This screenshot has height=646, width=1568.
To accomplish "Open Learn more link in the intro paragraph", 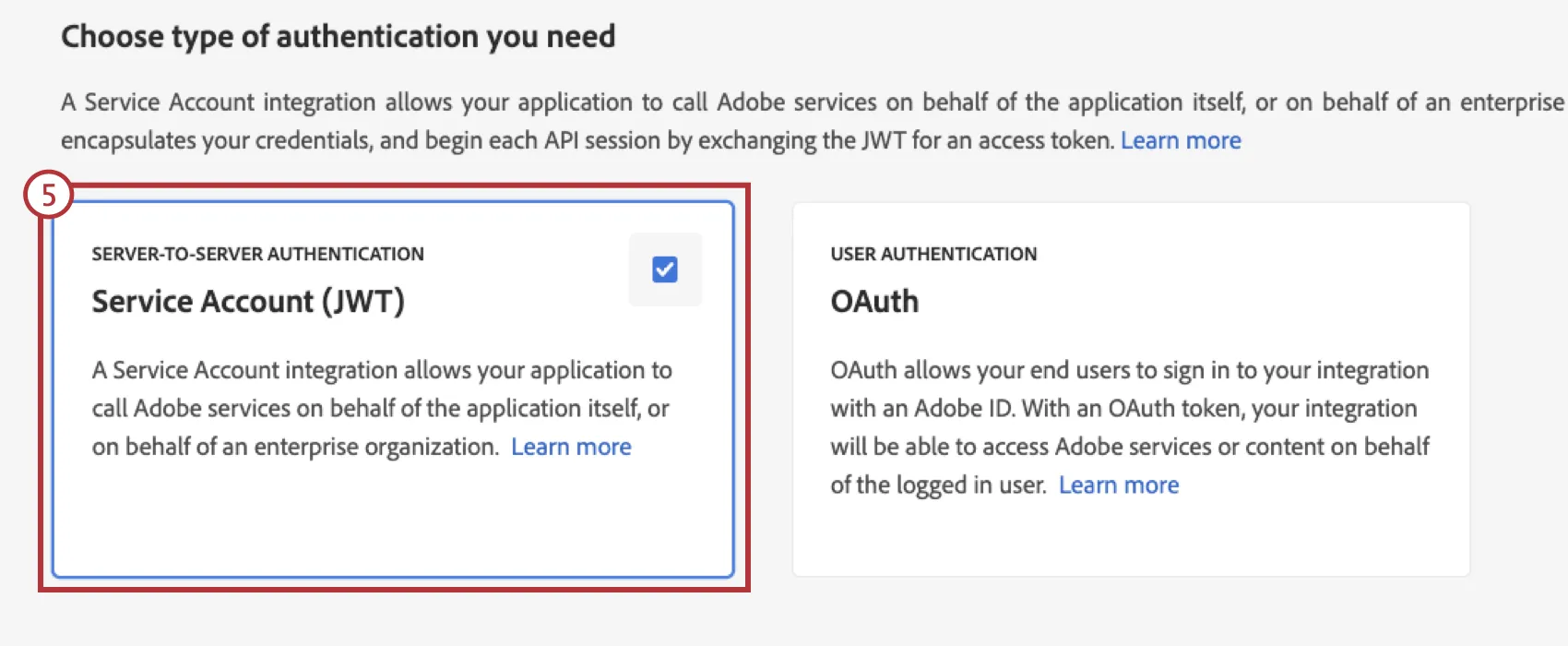I will [x=1181, y=140].
